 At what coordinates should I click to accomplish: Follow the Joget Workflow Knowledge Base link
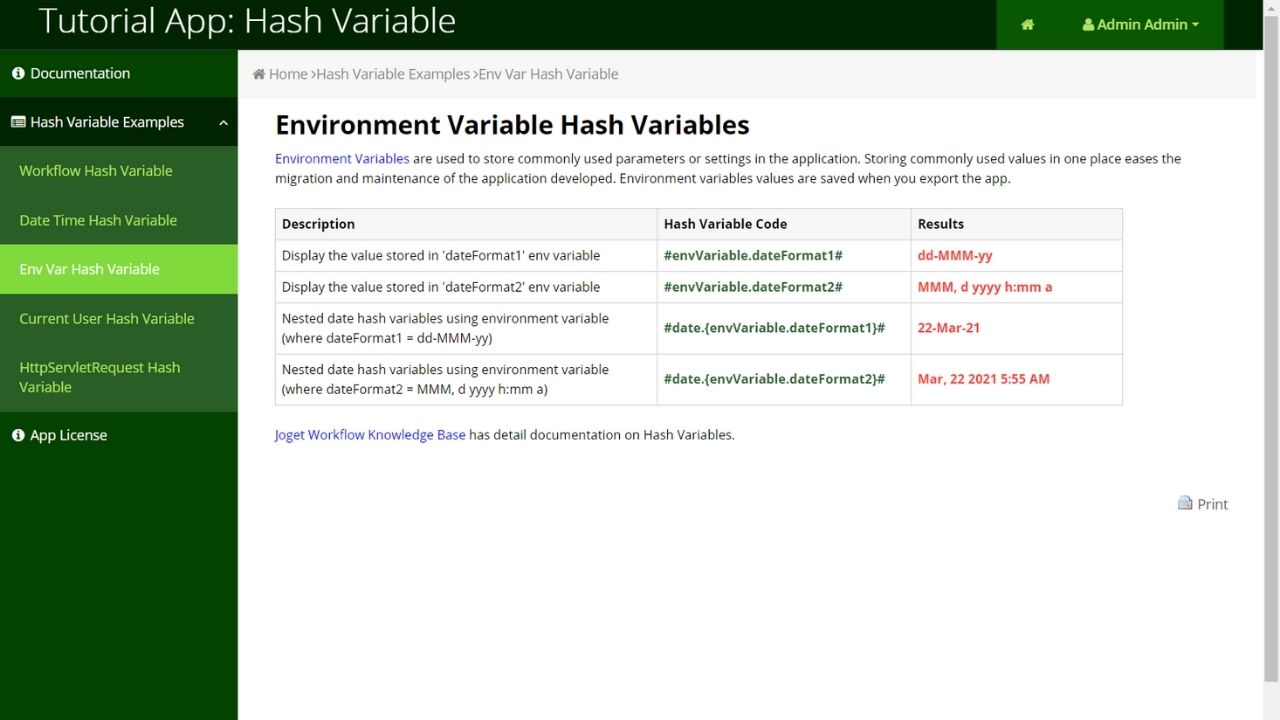pyautogui.click(x=370, y=435)
